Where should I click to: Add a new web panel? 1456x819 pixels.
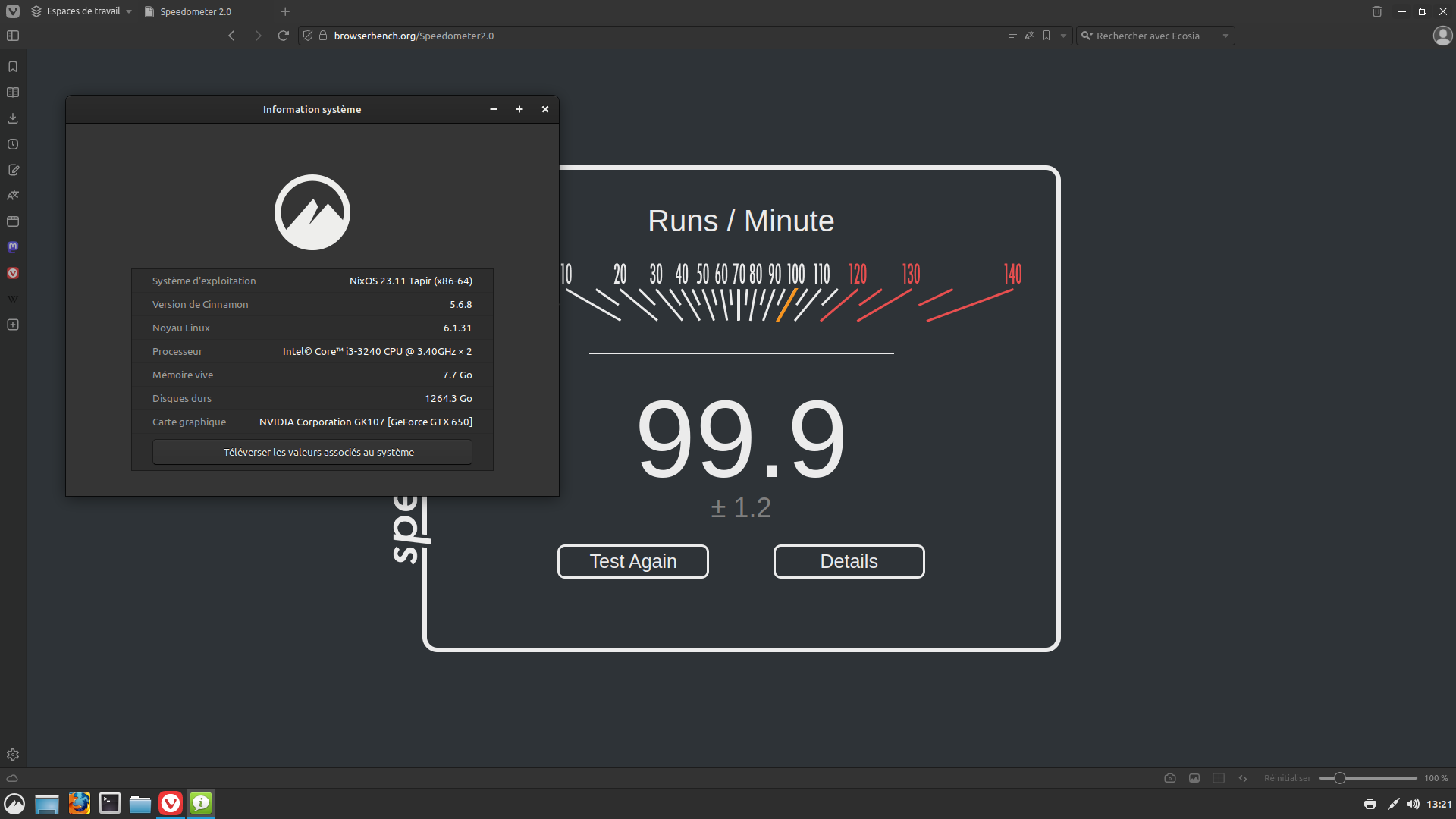coord(13,325)
